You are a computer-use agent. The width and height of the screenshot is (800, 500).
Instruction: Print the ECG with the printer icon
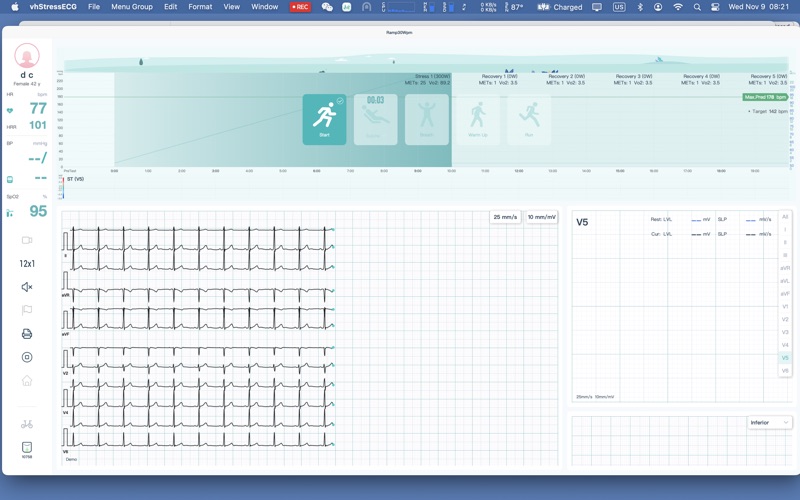point(27,334)
